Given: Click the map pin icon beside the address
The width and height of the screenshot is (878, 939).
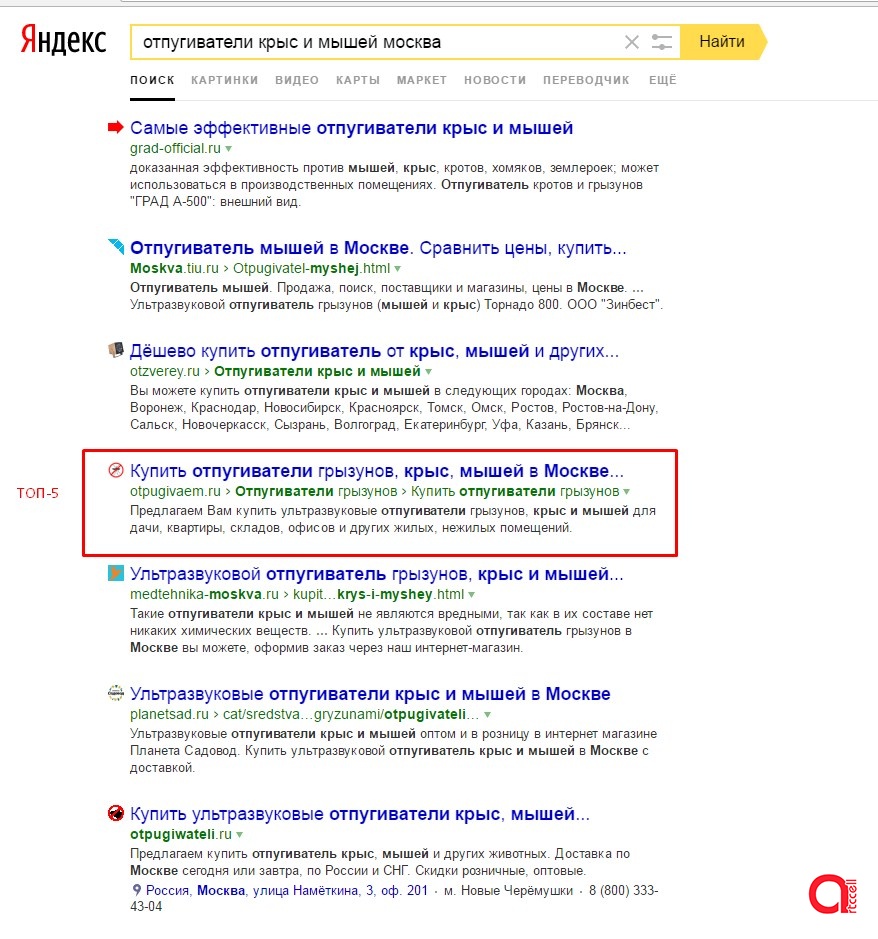Looking at the screenshot, I should (x=137, y=890).
